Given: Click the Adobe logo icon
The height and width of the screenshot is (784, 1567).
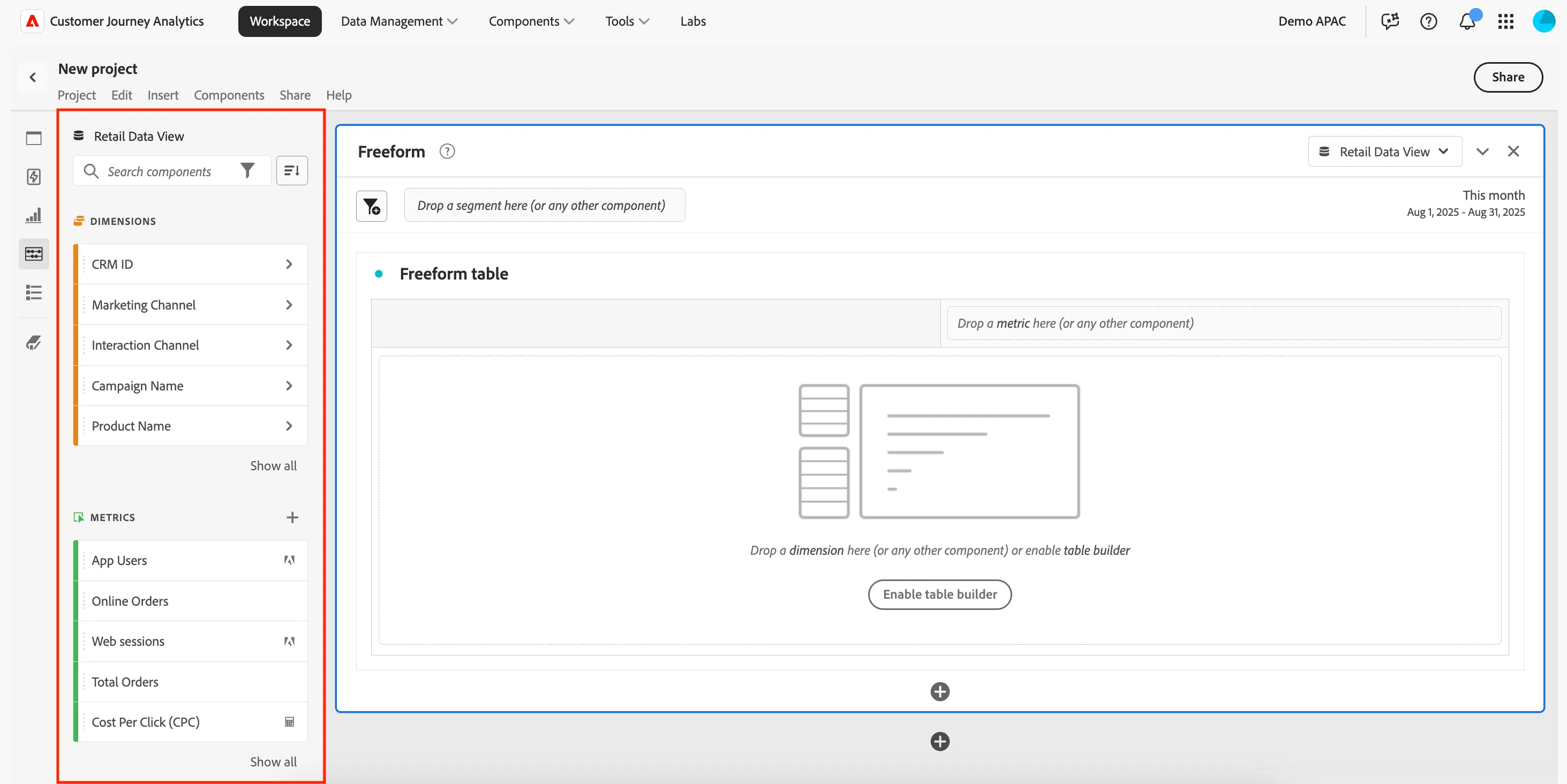Looking at the screenshot, I should (32, 21).
